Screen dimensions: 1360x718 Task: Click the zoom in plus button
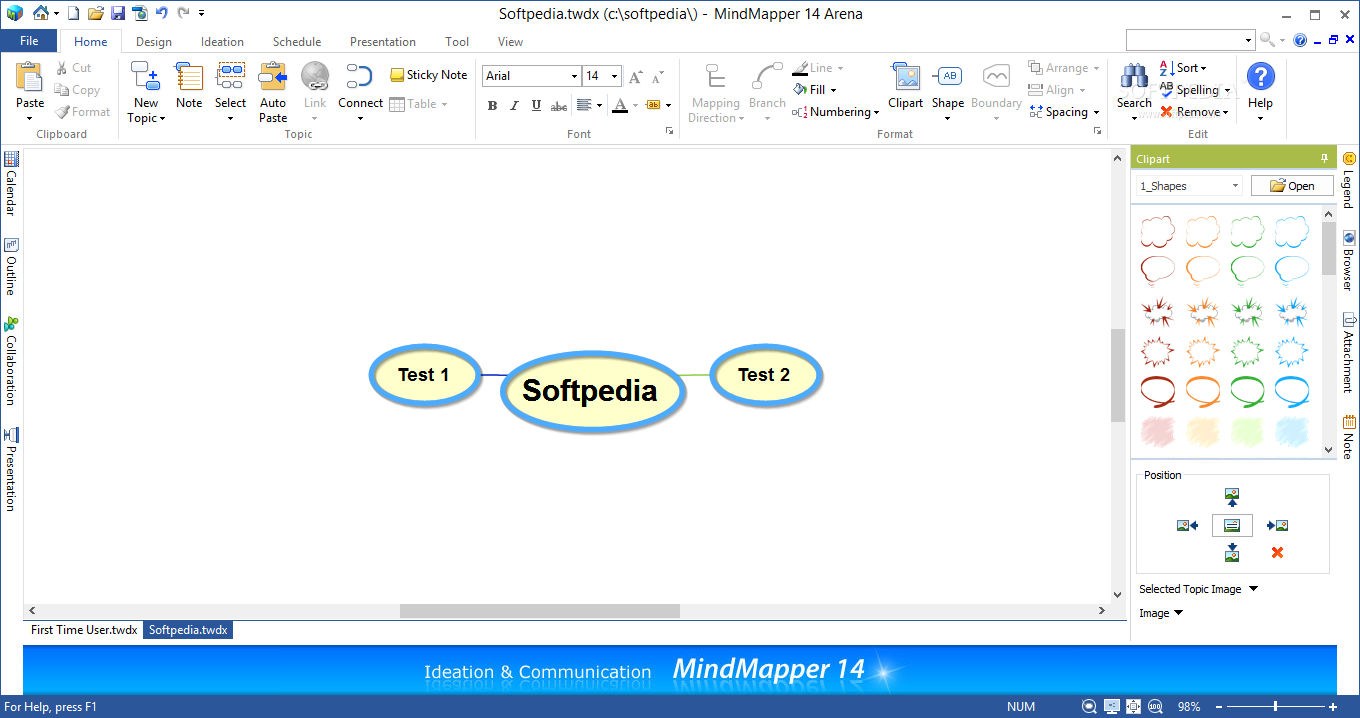[1332, 707]
